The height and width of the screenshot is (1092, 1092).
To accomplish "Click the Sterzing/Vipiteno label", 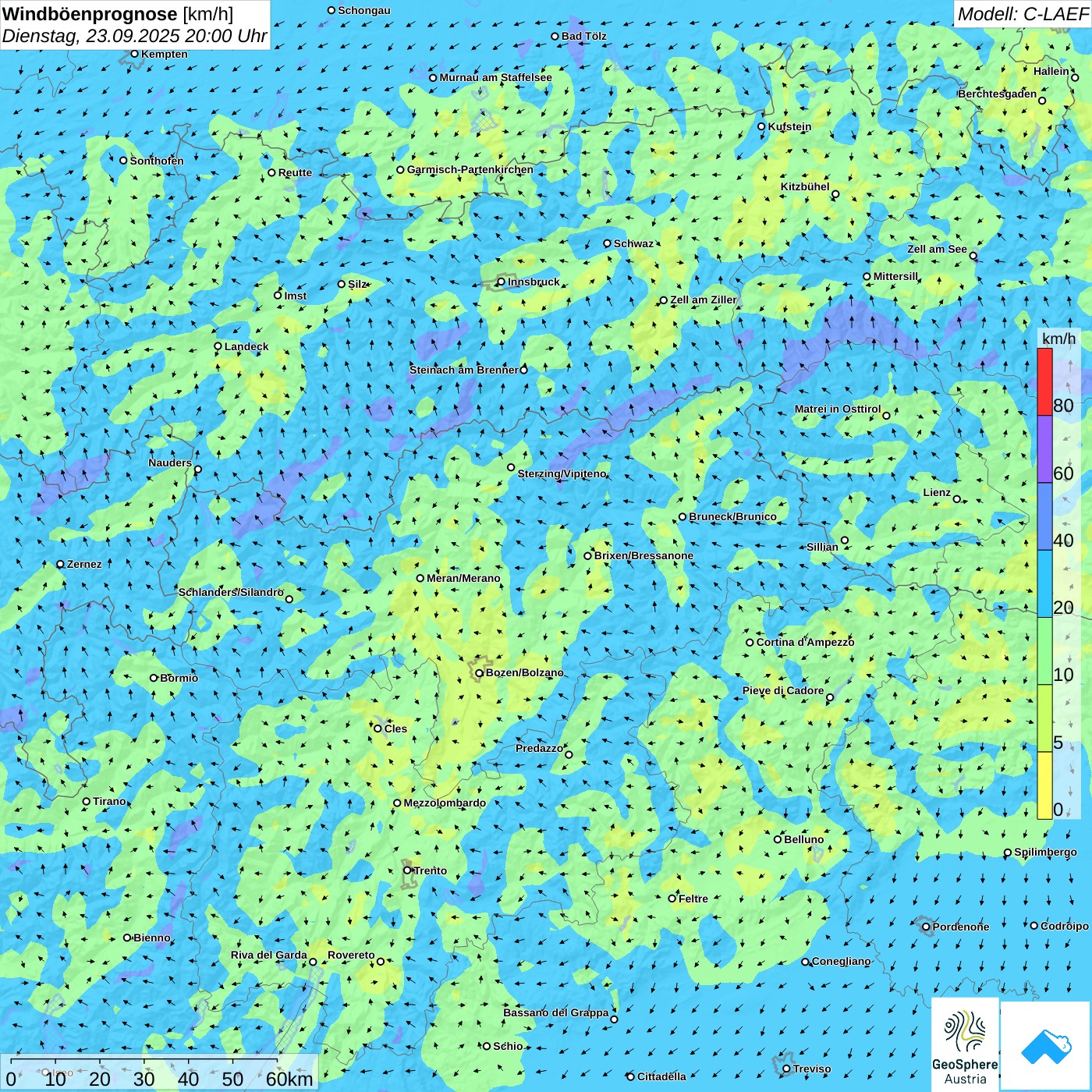I will [x=562, y=473].
